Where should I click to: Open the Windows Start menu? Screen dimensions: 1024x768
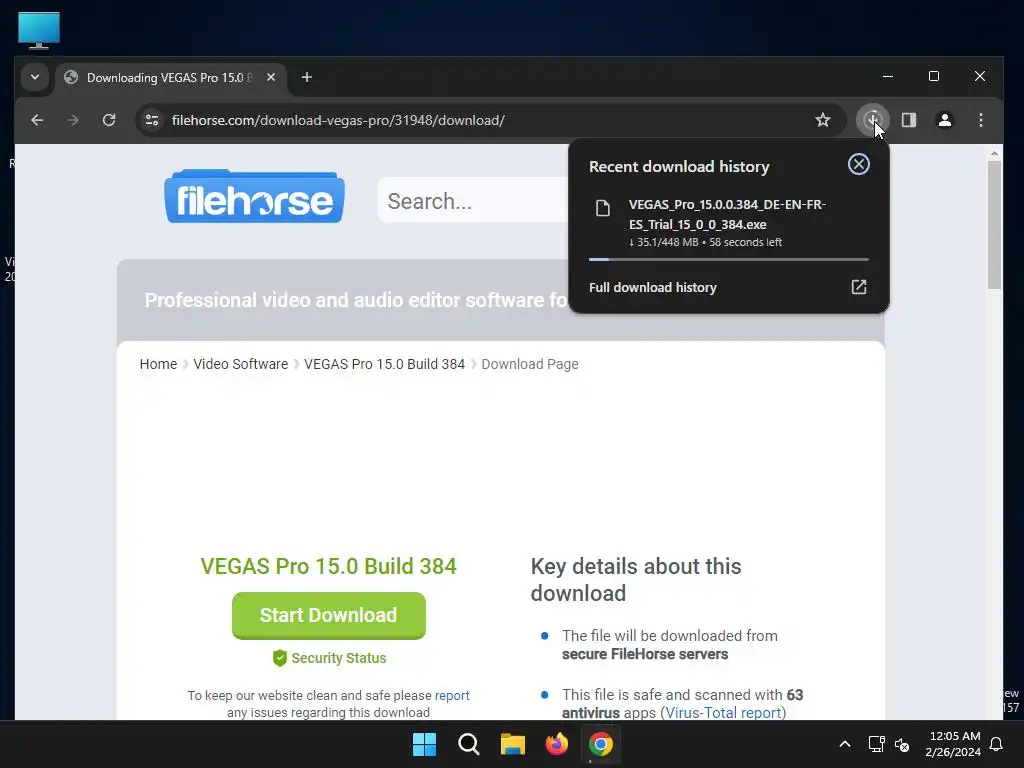(424, 744)
